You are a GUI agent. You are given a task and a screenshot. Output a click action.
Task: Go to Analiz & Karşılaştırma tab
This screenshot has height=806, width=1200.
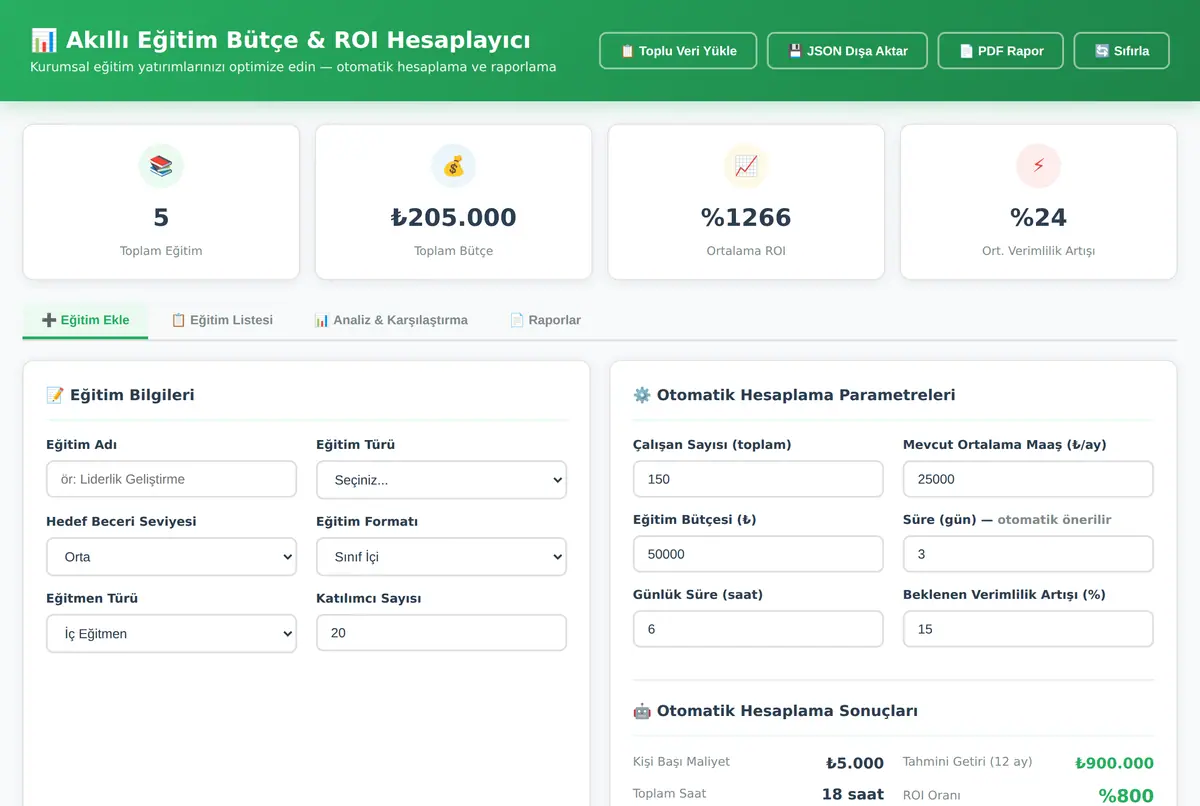(x=391, y=320)
